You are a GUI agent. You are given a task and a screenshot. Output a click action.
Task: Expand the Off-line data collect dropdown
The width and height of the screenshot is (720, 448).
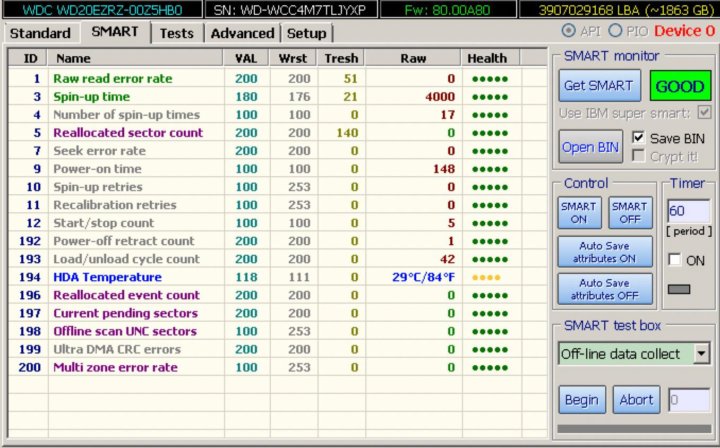(700, 353)
